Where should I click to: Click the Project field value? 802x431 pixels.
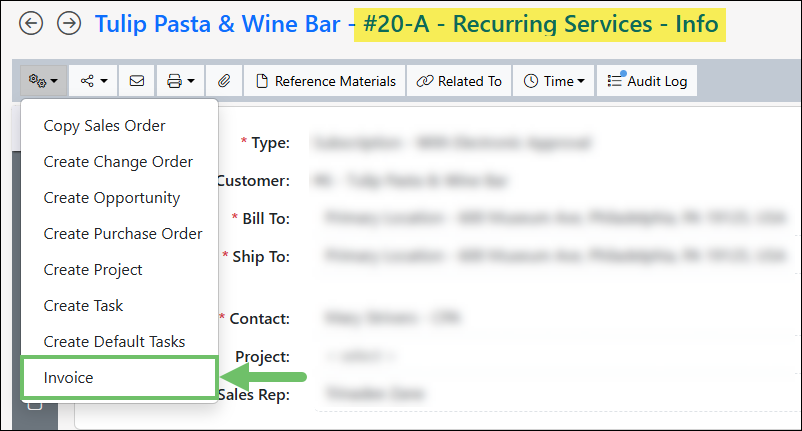[361, 356]
